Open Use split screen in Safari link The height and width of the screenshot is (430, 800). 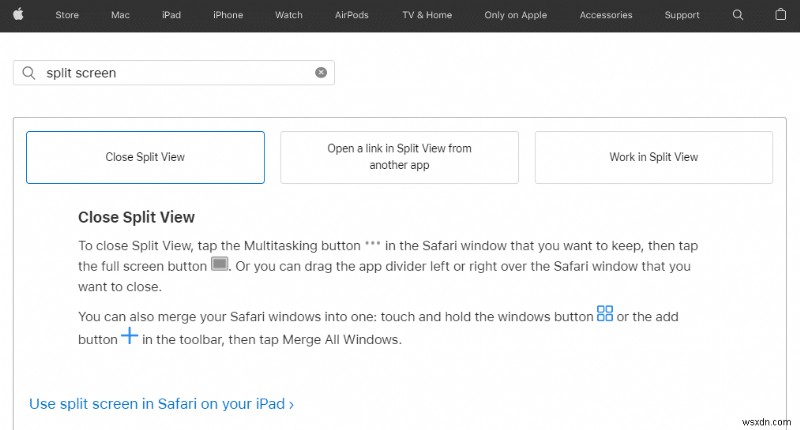click(161, 404)
